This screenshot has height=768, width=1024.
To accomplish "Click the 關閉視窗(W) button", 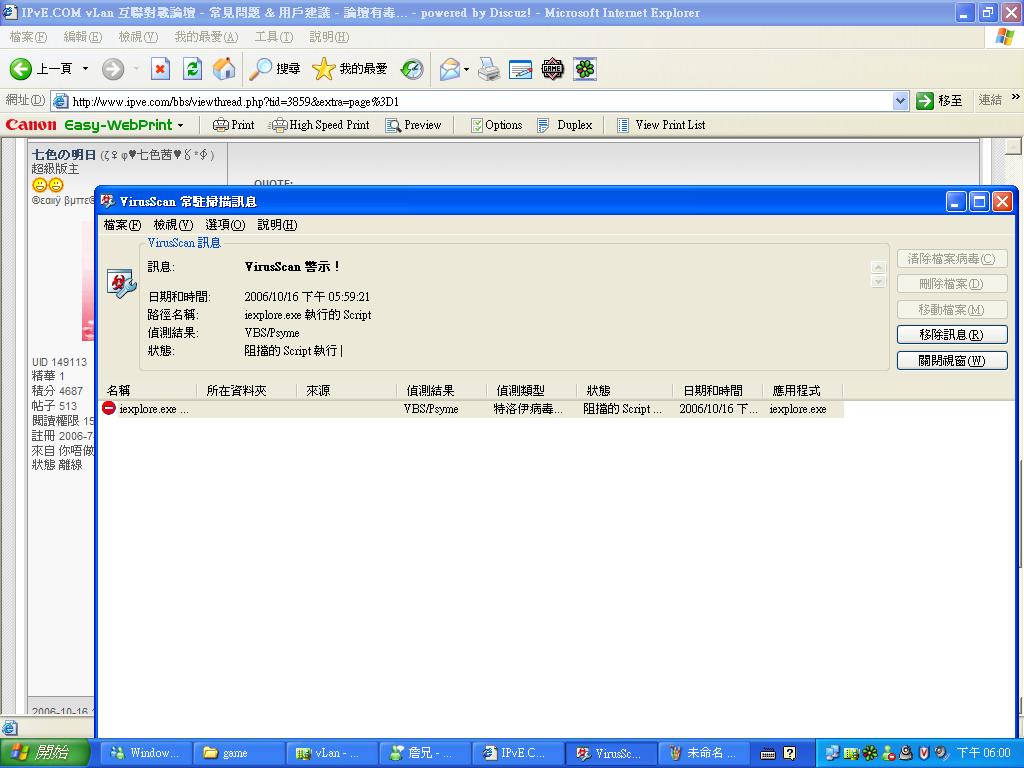I will click(951, 361).
